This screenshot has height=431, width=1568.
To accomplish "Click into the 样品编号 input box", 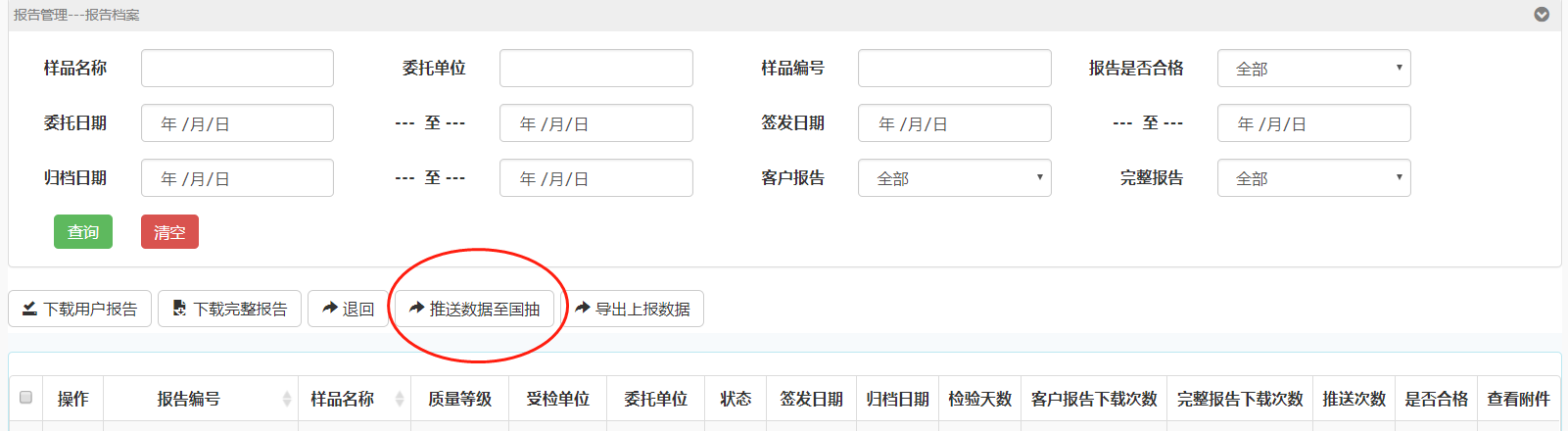I will [954, 69].
